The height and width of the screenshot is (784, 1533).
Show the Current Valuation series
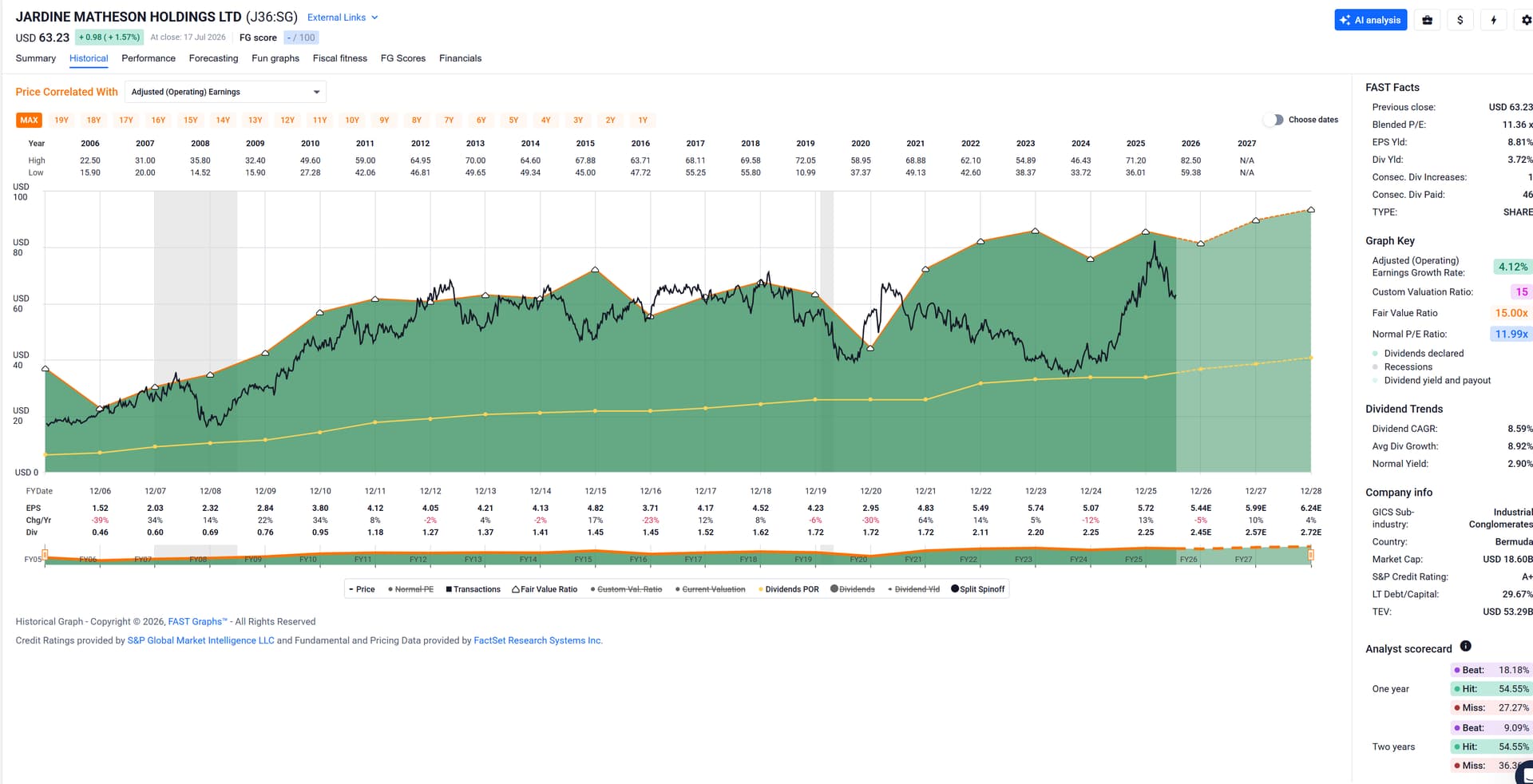710,589
